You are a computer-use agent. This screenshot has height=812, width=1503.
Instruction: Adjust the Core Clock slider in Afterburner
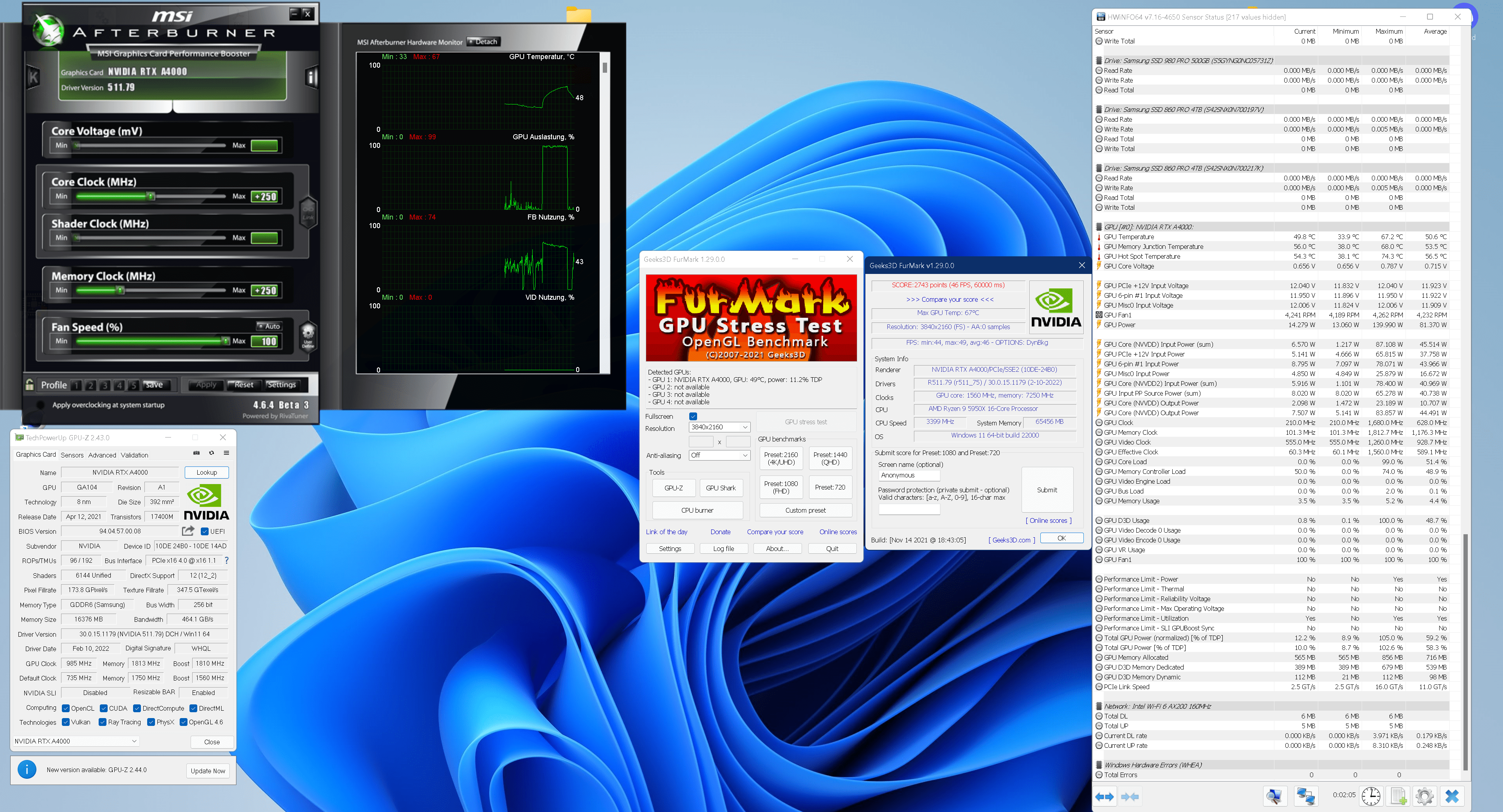[151, 196]
